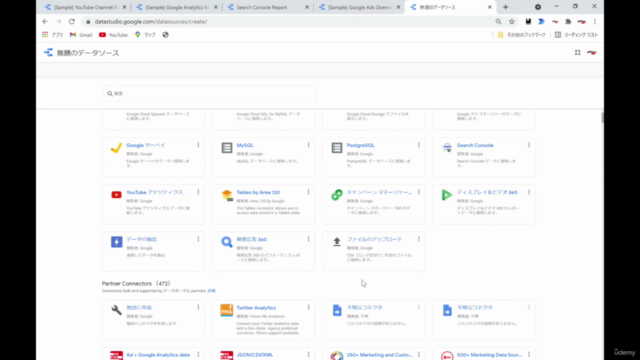This screenshot has width=640, height=360.
Task: Select the Tables by Area 120 icon
Action: click(x=227, y=195)
